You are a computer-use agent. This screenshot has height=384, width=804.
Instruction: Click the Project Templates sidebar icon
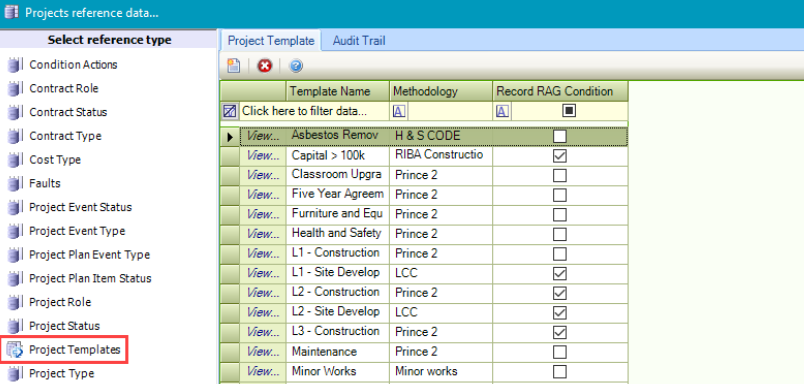coord(15,350)
